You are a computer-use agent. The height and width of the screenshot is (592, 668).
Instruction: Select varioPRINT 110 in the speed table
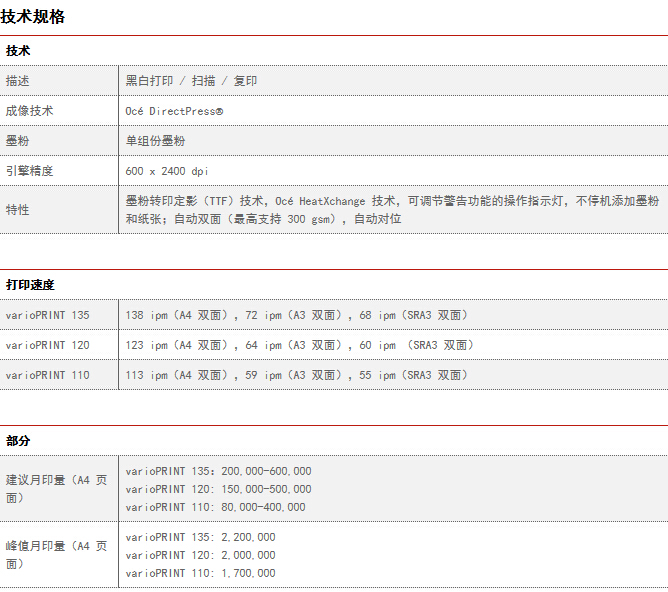click(x=48, y=375)
